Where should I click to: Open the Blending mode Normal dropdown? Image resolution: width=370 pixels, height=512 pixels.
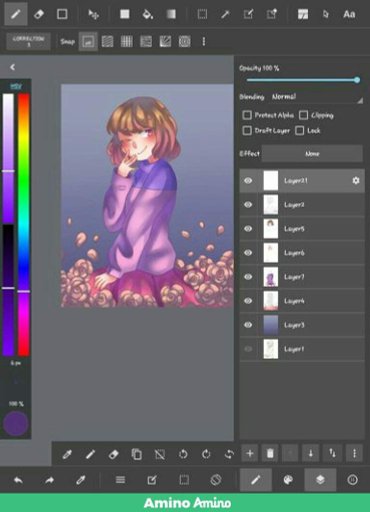317,97
